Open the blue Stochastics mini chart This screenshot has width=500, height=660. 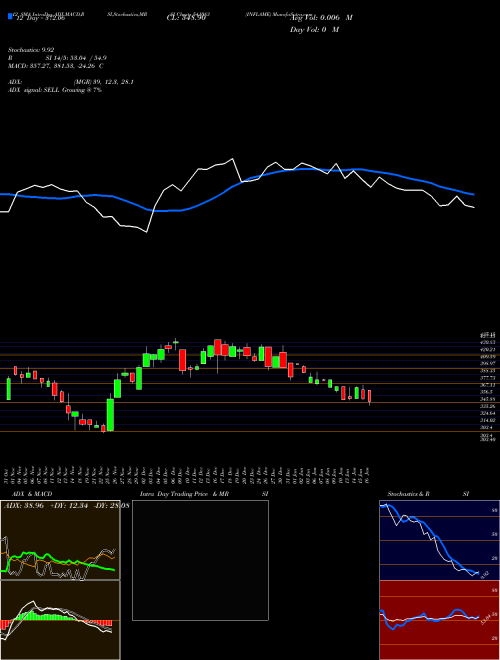click(439, 540)
